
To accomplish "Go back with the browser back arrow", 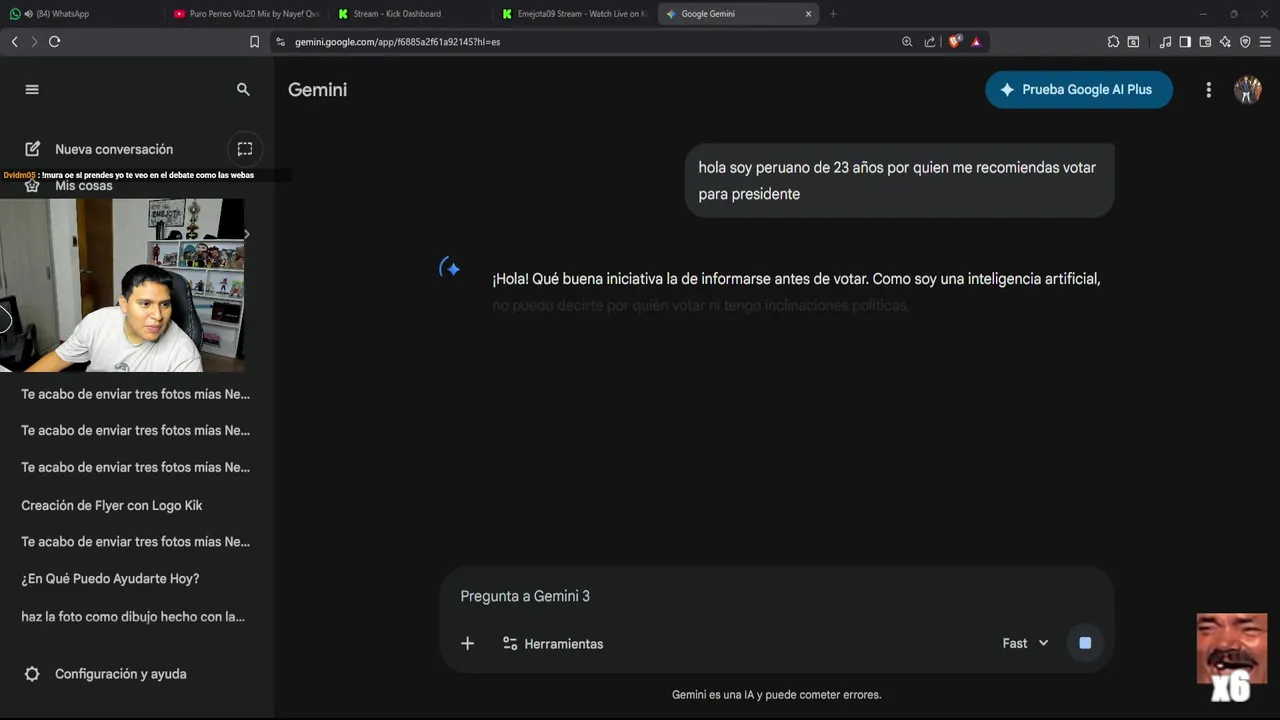I will pos(14,42).
